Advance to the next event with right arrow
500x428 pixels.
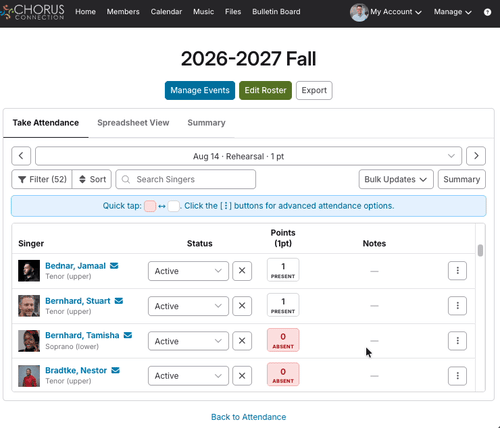(476, 156)
